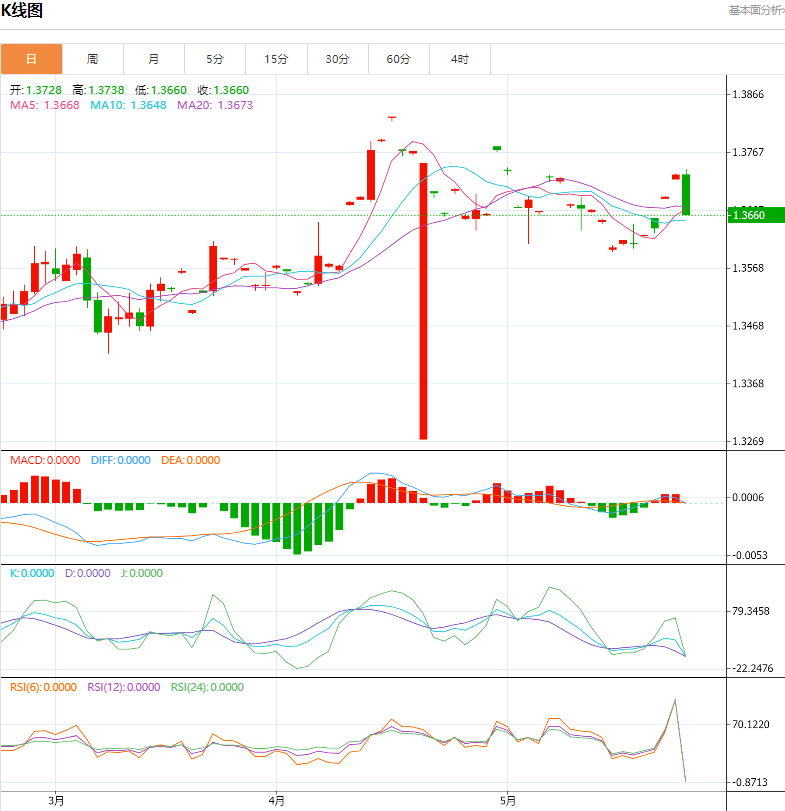Click the green 1.3660 current price tag
Viewport: 785px width, 811px height.
[756, 215]
